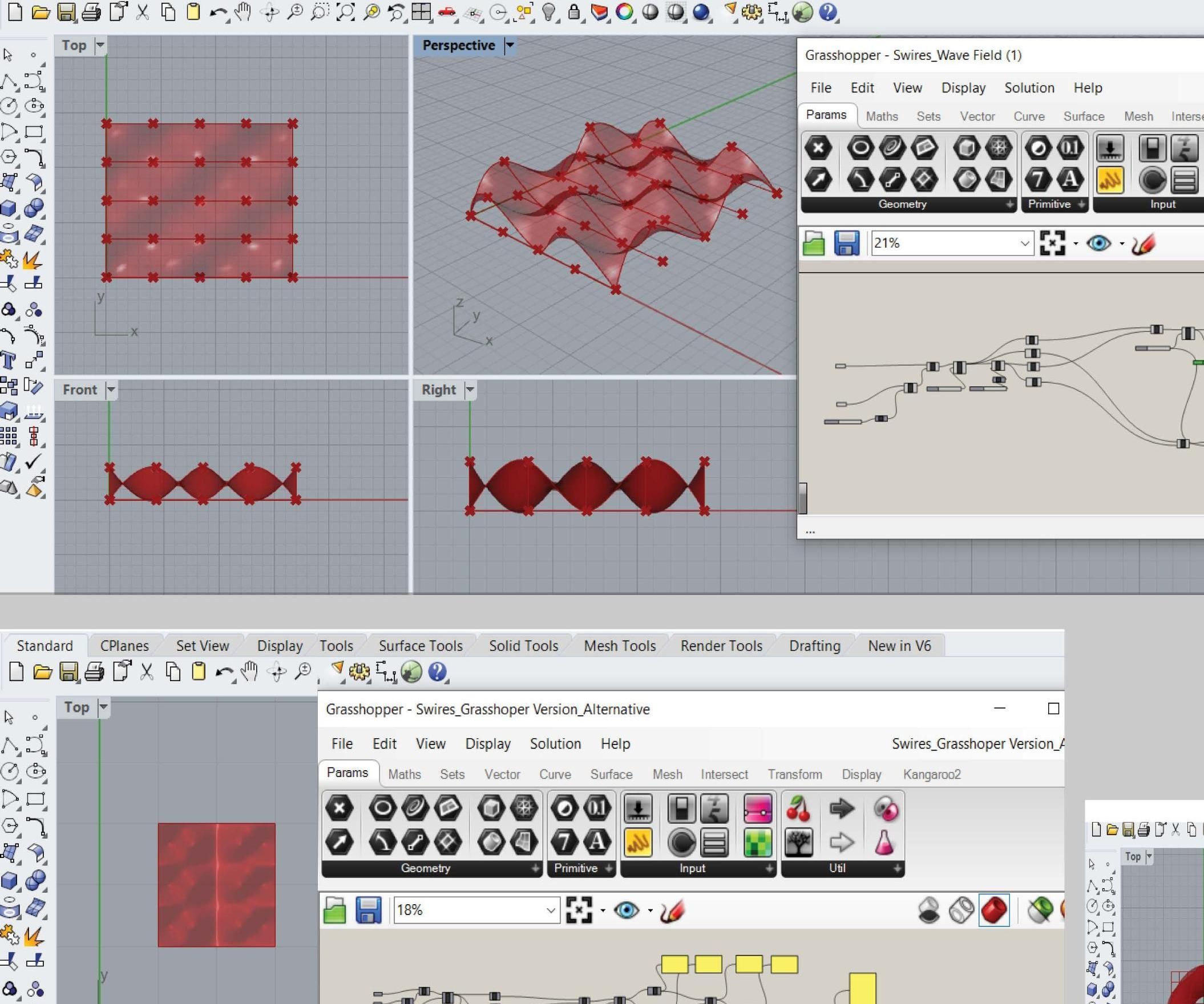
Task: Expand the Util panel in lower Grasshopper
Action: click(897, 869)
